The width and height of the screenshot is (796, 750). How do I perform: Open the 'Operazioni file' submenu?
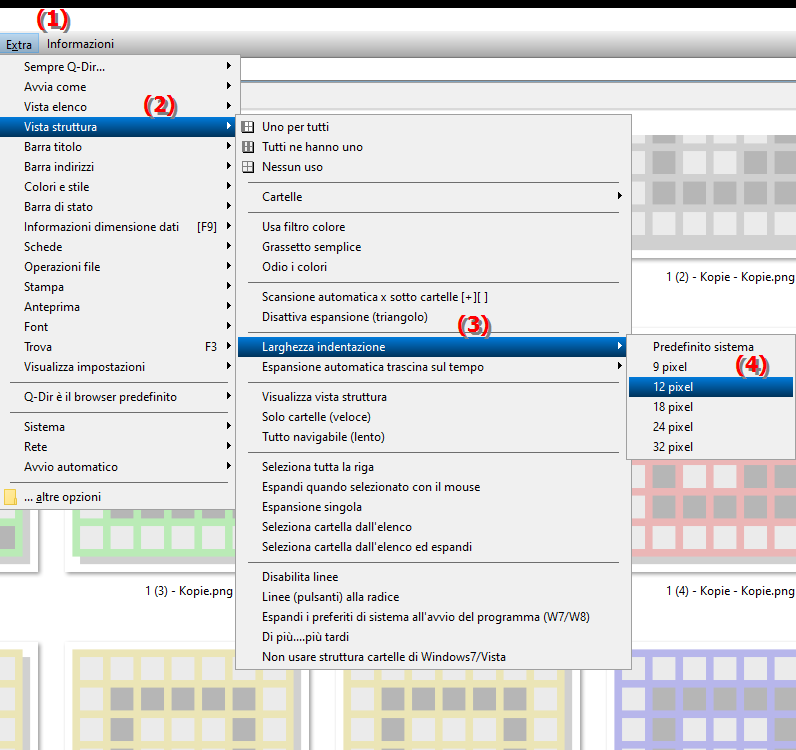pos(117,267)
